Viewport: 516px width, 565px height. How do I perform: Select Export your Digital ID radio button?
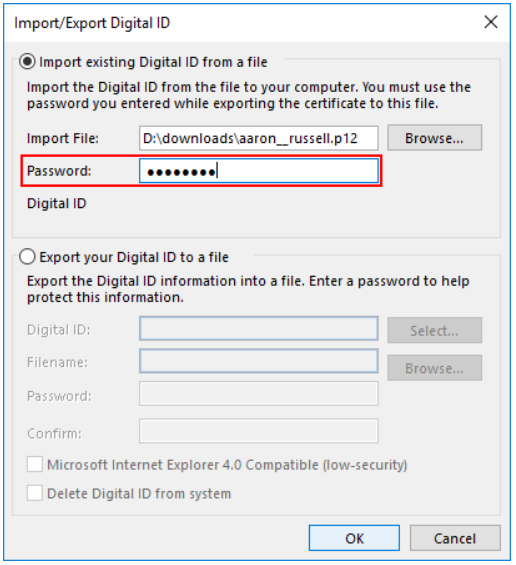pos(27,257)
